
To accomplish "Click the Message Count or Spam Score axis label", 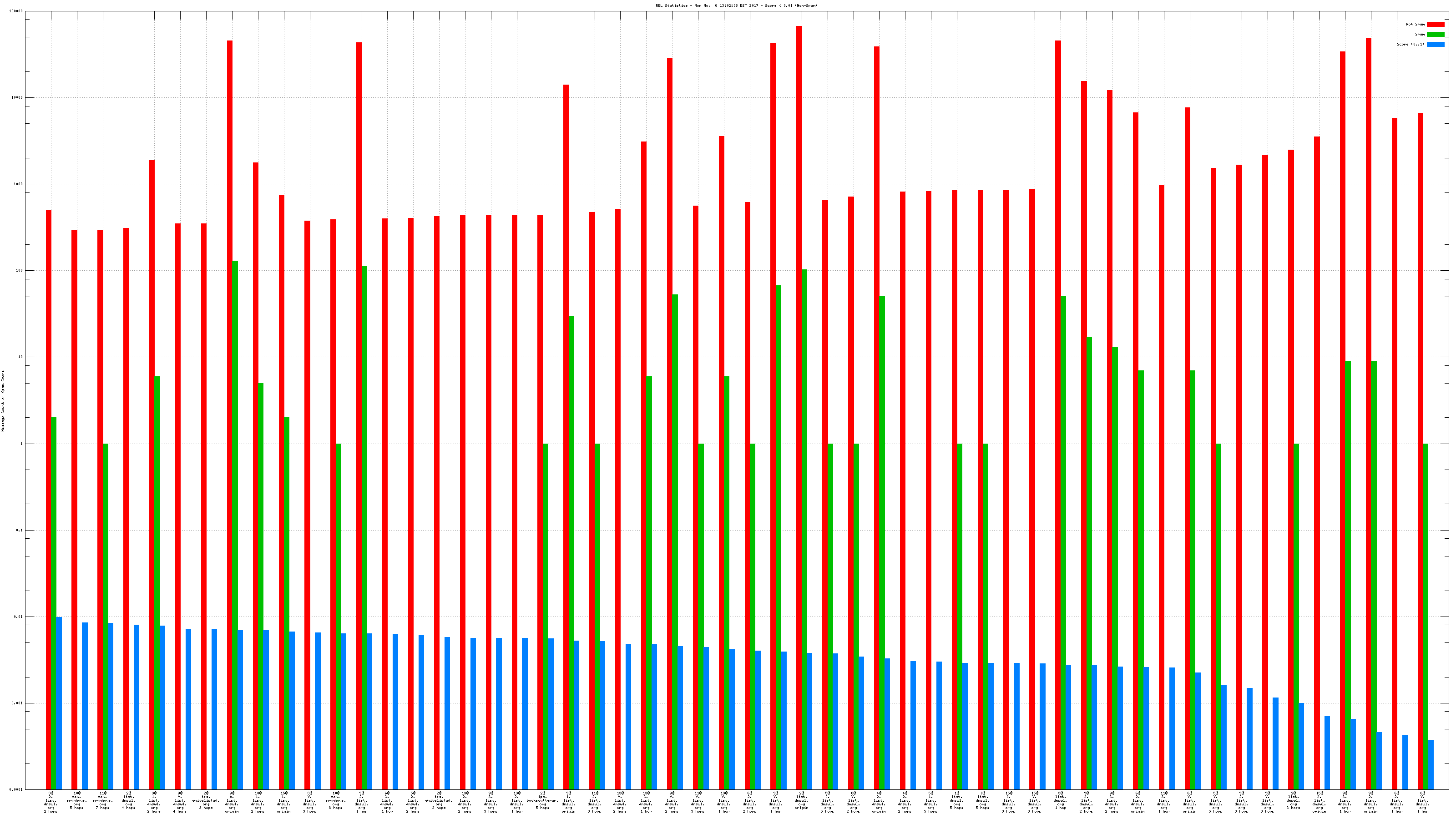I will [3, 401].
